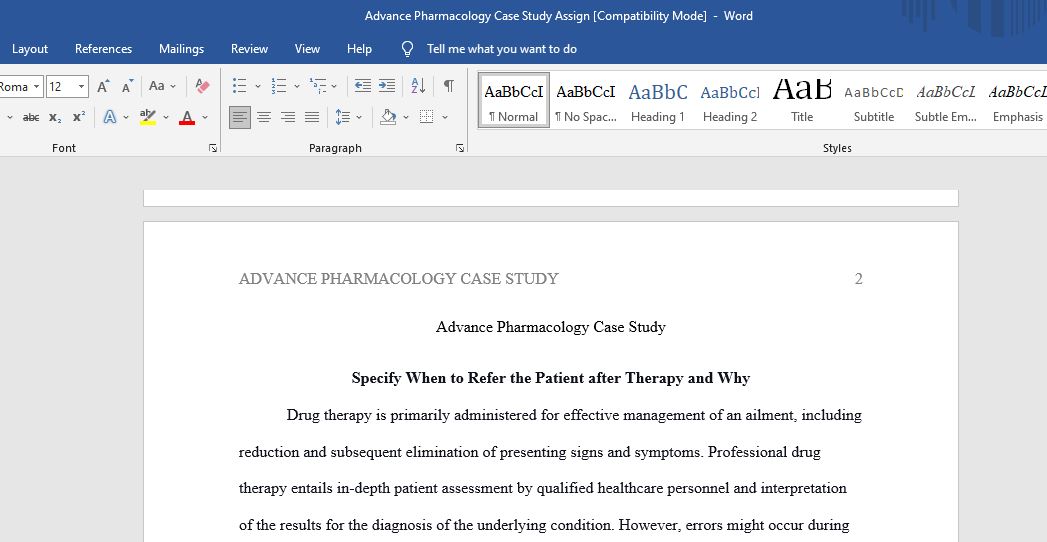Expand line spacing dropdown arrow
Screen dimensions: 1047x542
359,117
